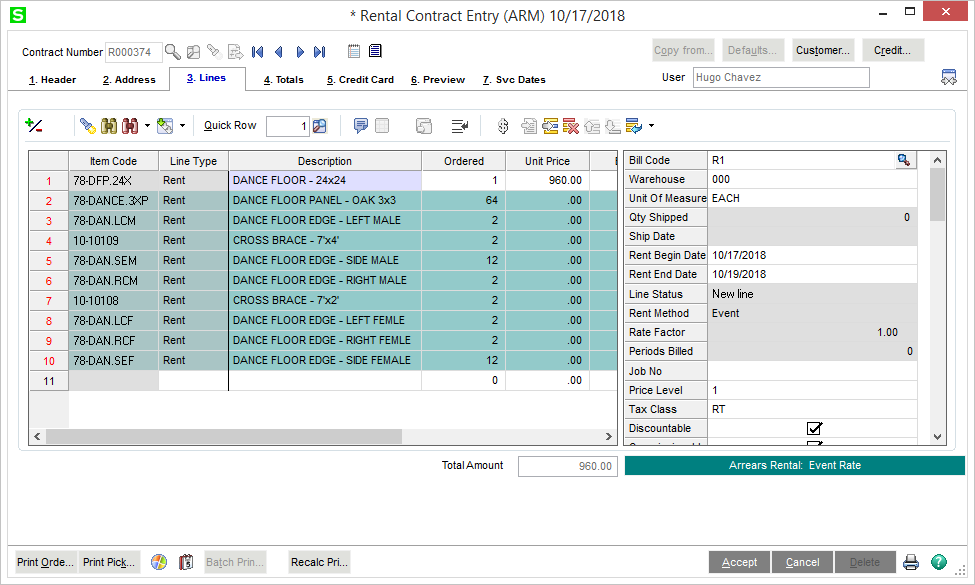Expand dropdown arrow at end of lines toolbar

point(652,126)
